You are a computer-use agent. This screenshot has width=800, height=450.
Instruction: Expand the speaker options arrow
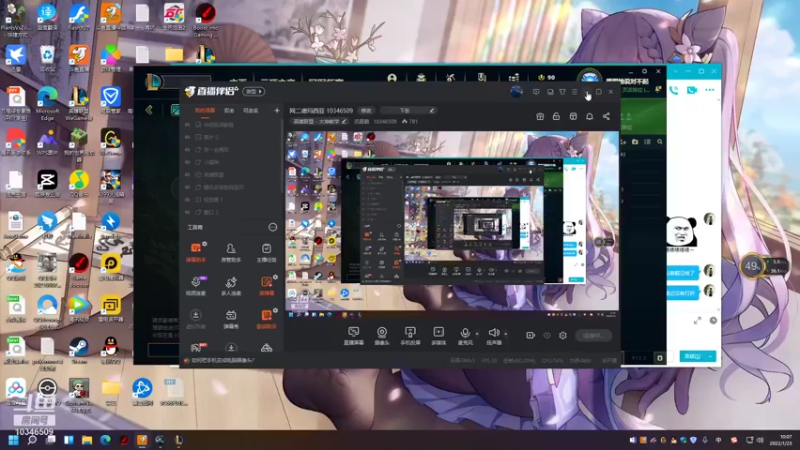point(506,334)
